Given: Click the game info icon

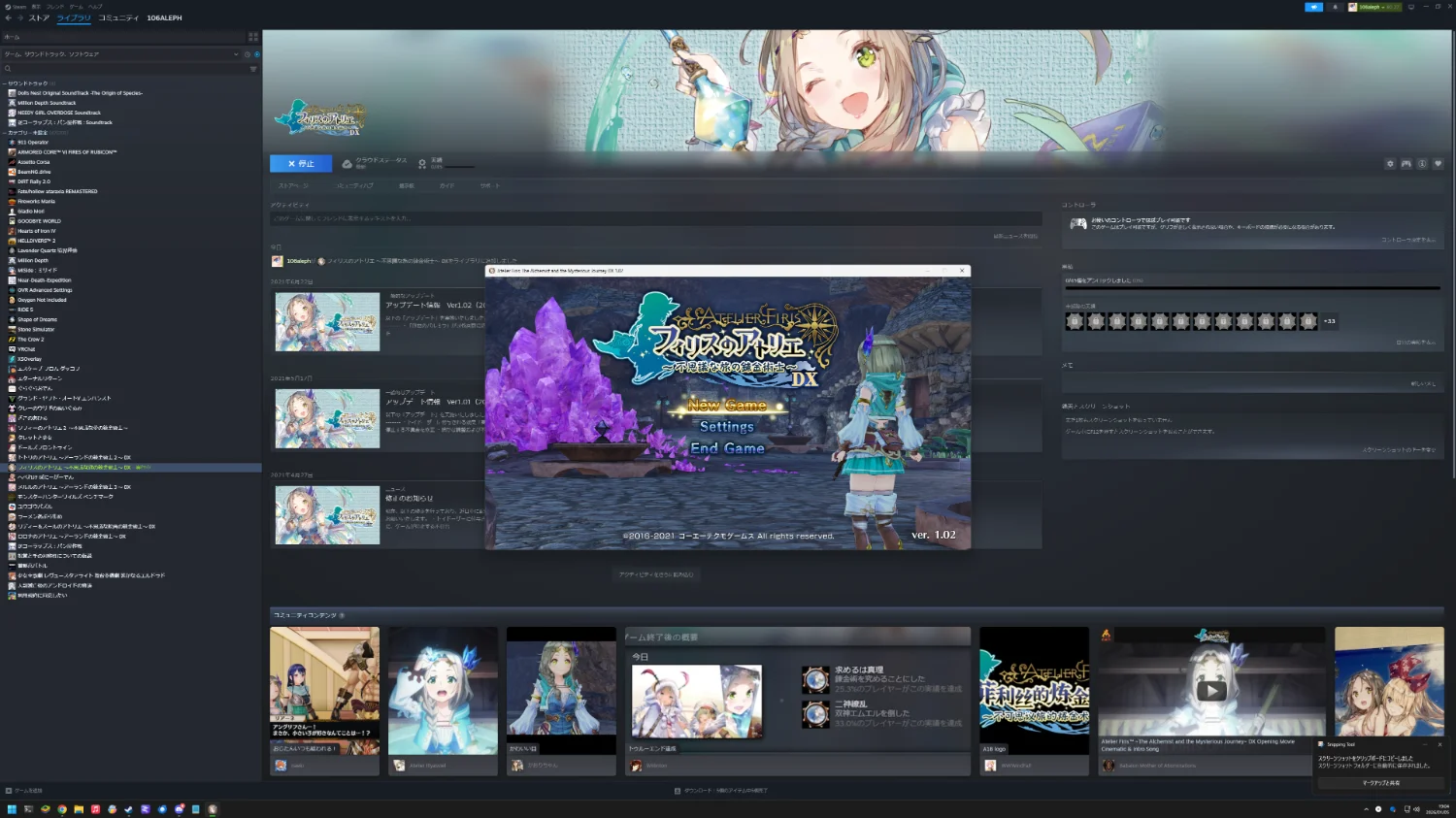Looking at the screenshot, I should [1422, 164].
